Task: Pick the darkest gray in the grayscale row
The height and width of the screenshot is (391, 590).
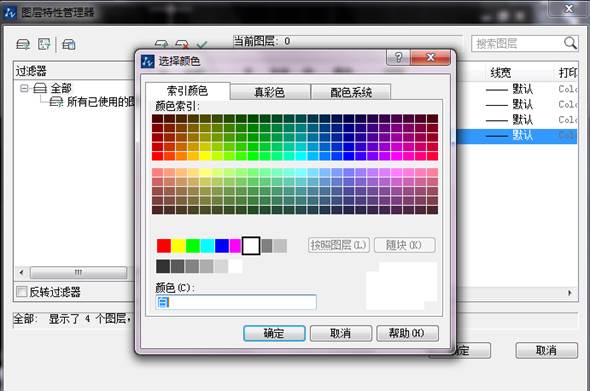Action: point(163,266)
